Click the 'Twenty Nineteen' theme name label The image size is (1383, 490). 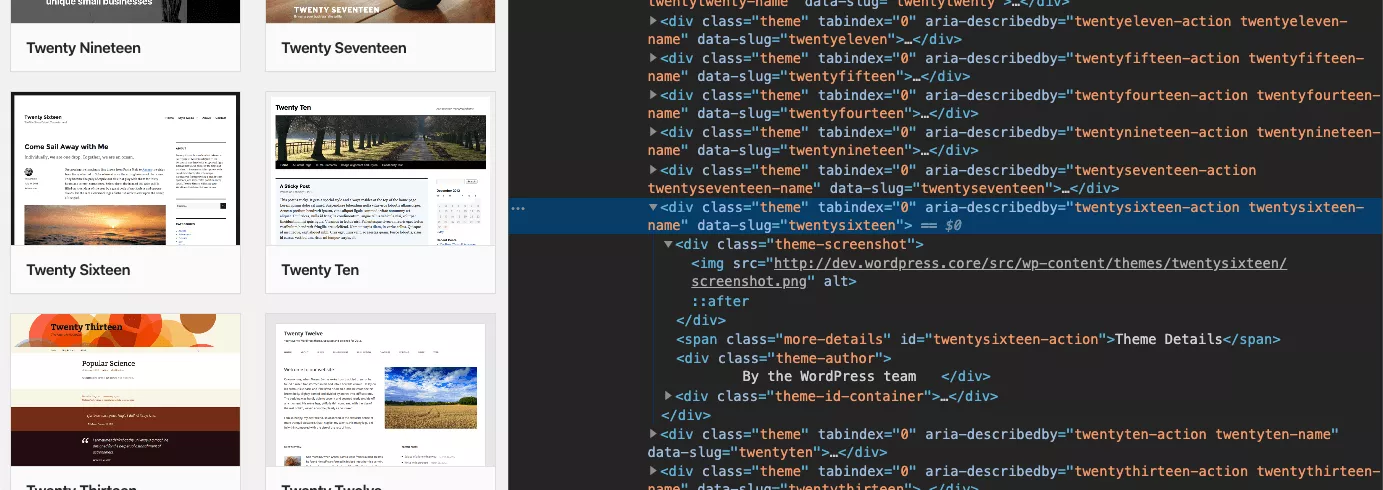[83, 48]
